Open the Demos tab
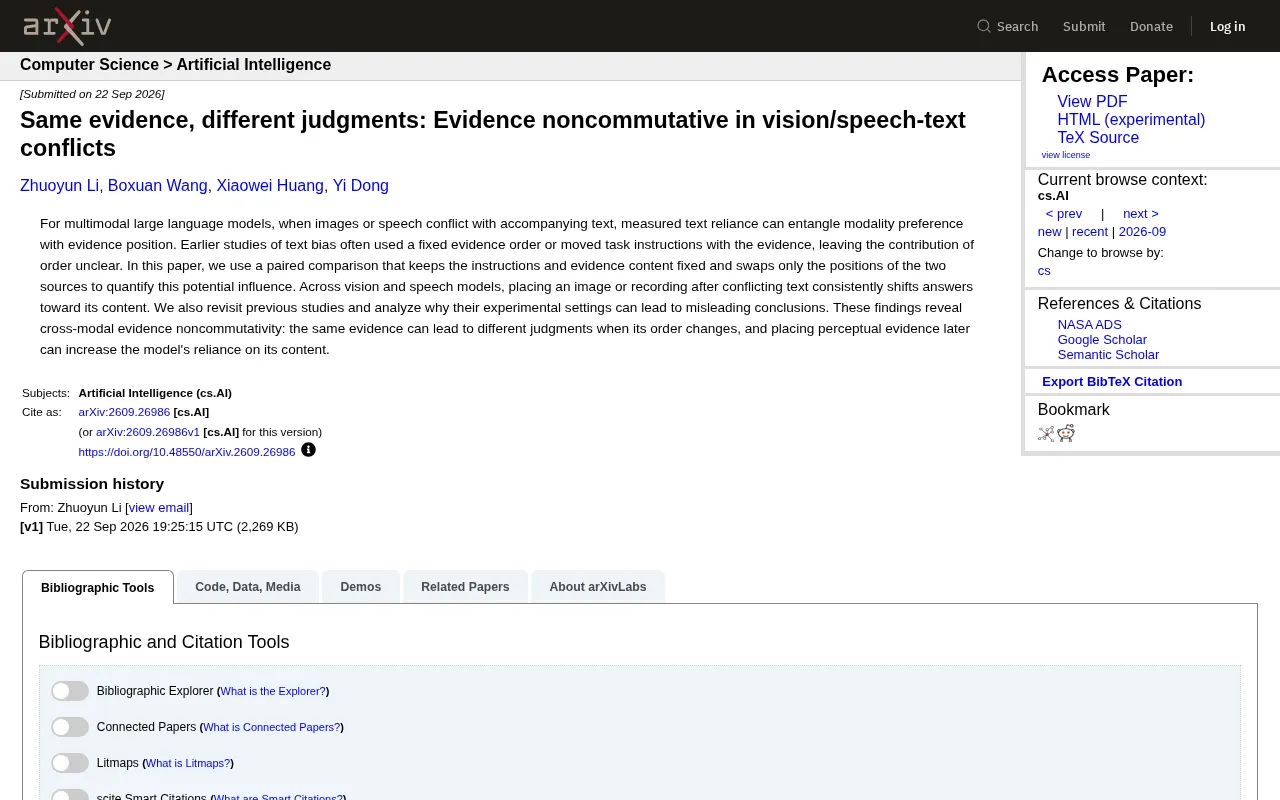The width and height of the screenshot is (1280, 800). pos(361,587)
